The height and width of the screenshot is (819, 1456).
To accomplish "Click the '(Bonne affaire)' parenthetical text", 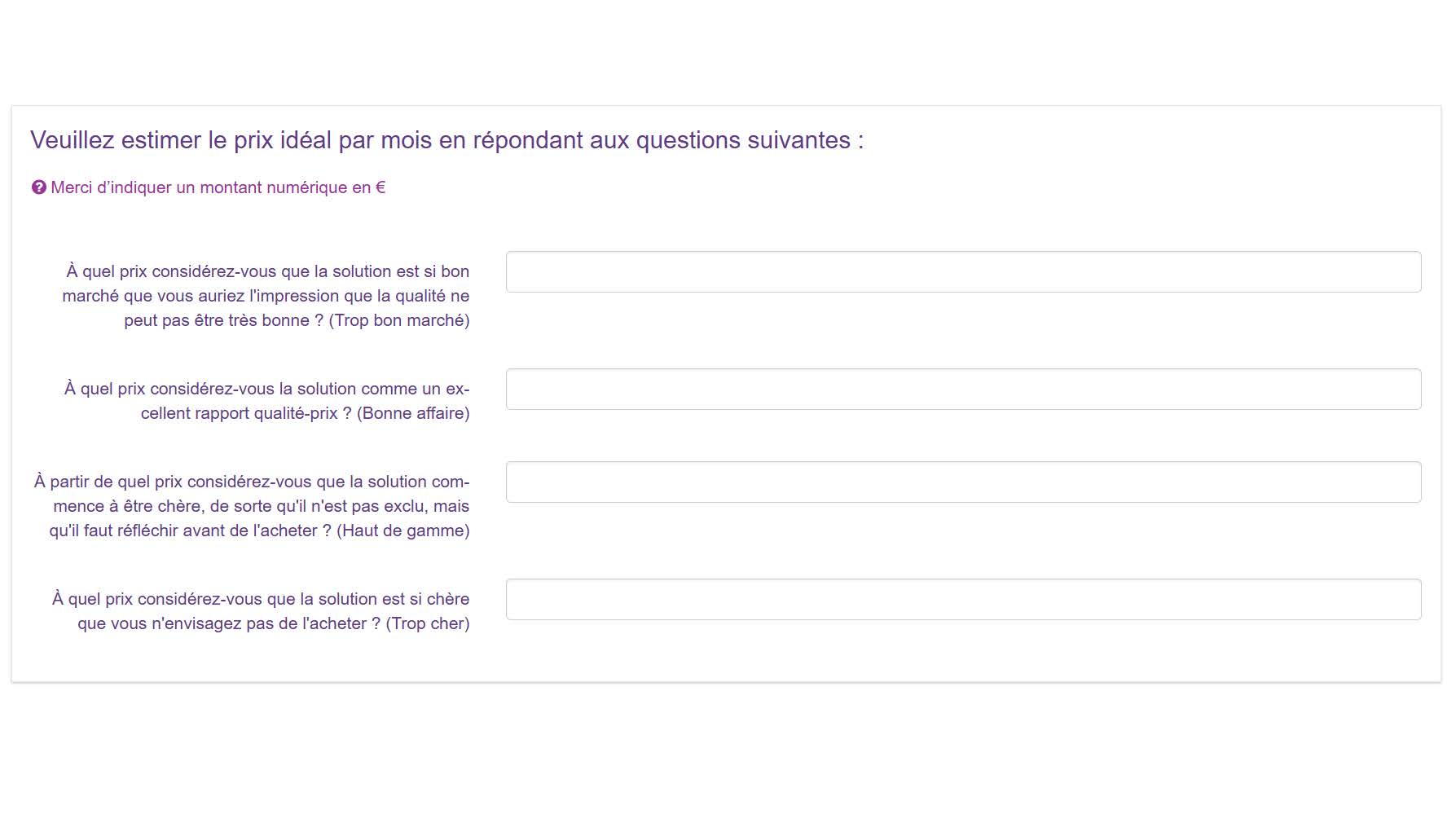I will (x=413, y=413).
